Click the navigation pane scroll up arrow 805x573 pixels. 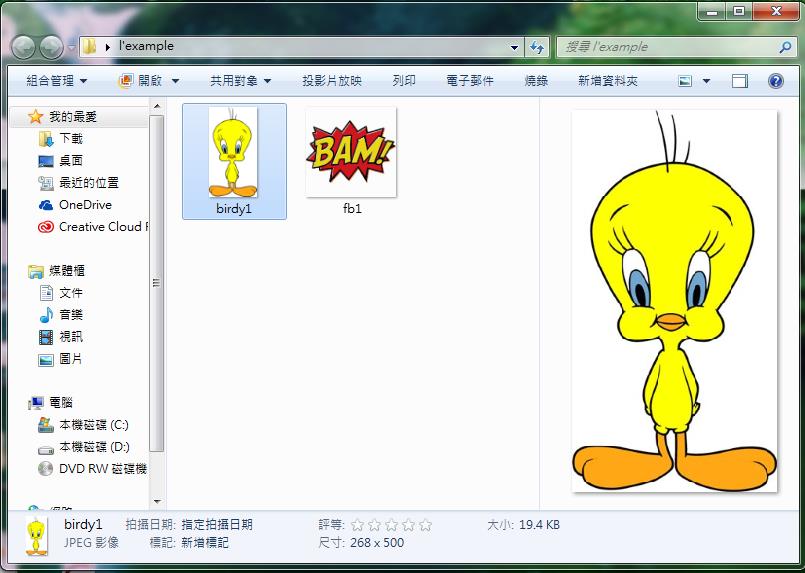(x=157, y=106)
